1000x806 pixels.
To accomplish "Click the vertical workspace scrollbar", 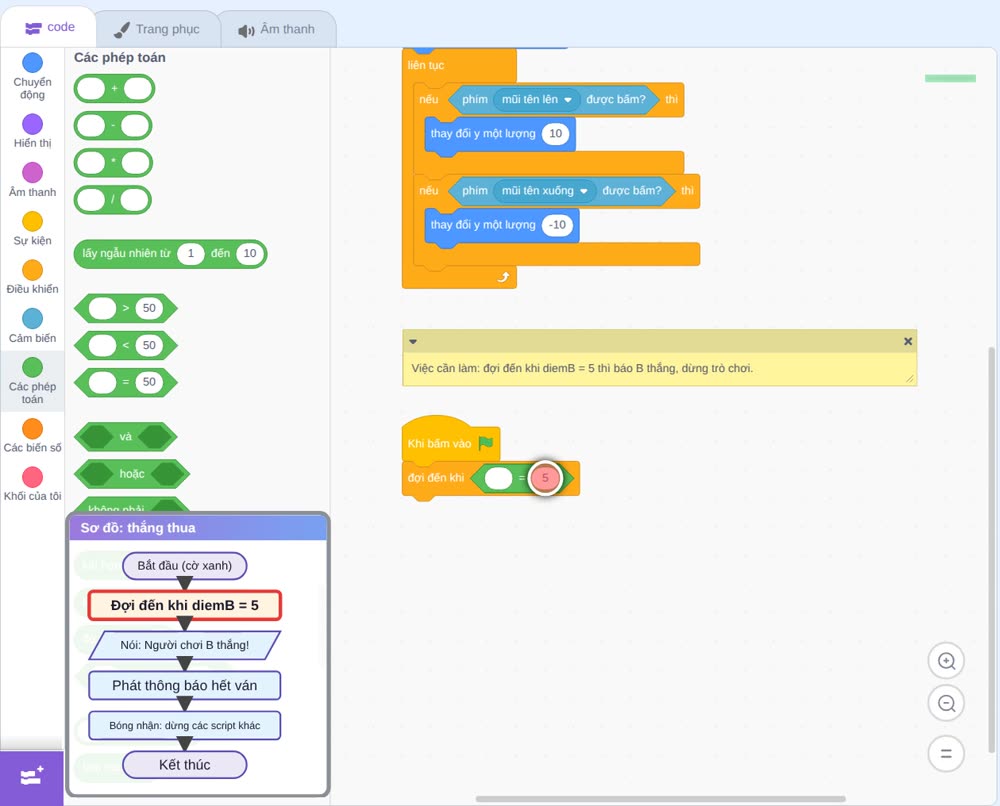I will [991, 550].
